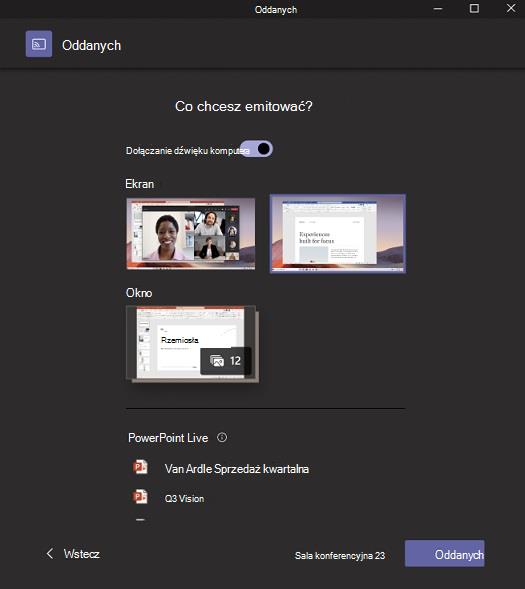Click the cast icon beside Oddanych header
Viewport: 525px width, 589px height.
click(39, 44)
